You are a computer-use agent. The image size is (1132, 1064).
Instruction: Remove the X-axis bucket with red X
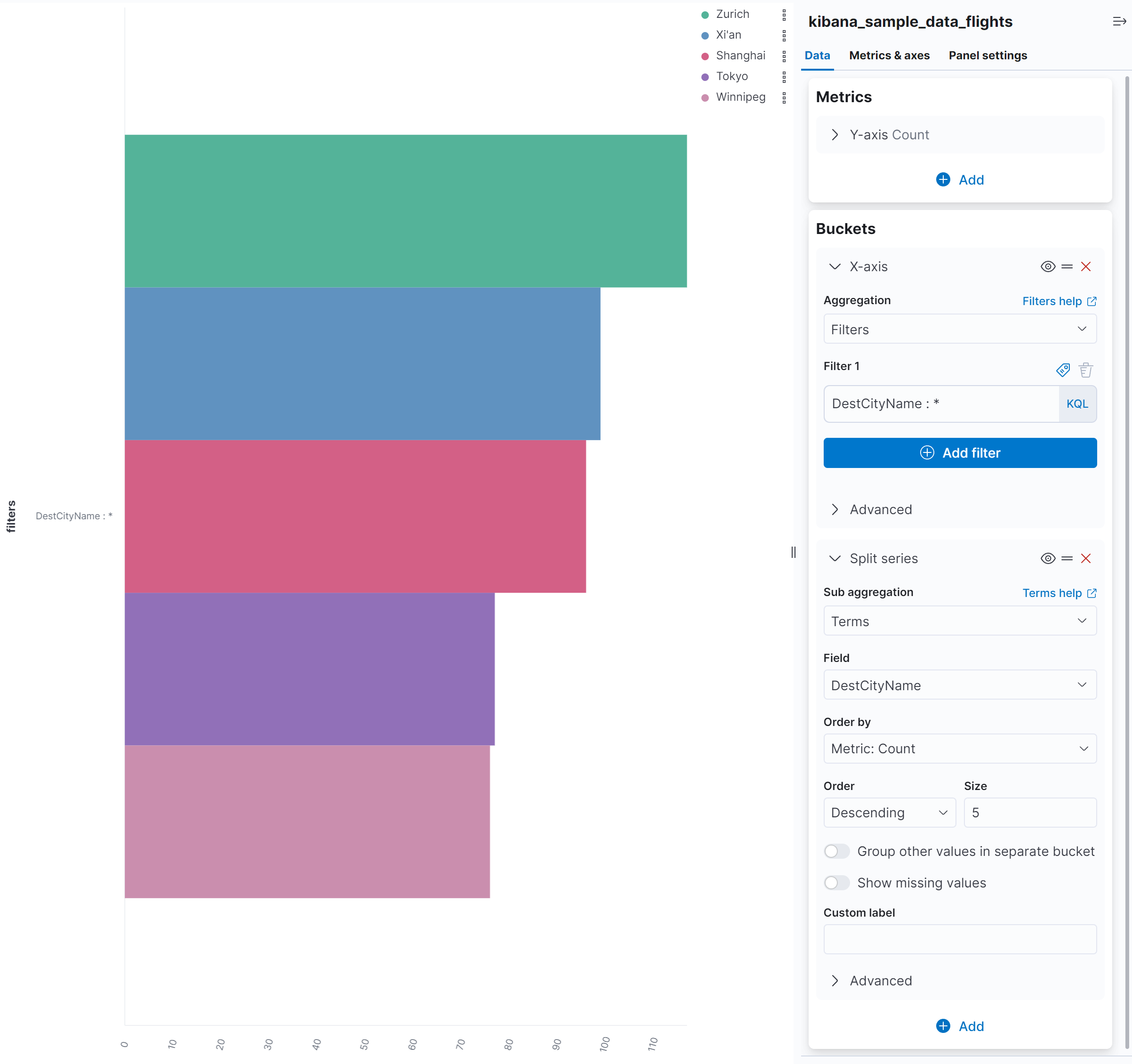(x=1085, y=266)
